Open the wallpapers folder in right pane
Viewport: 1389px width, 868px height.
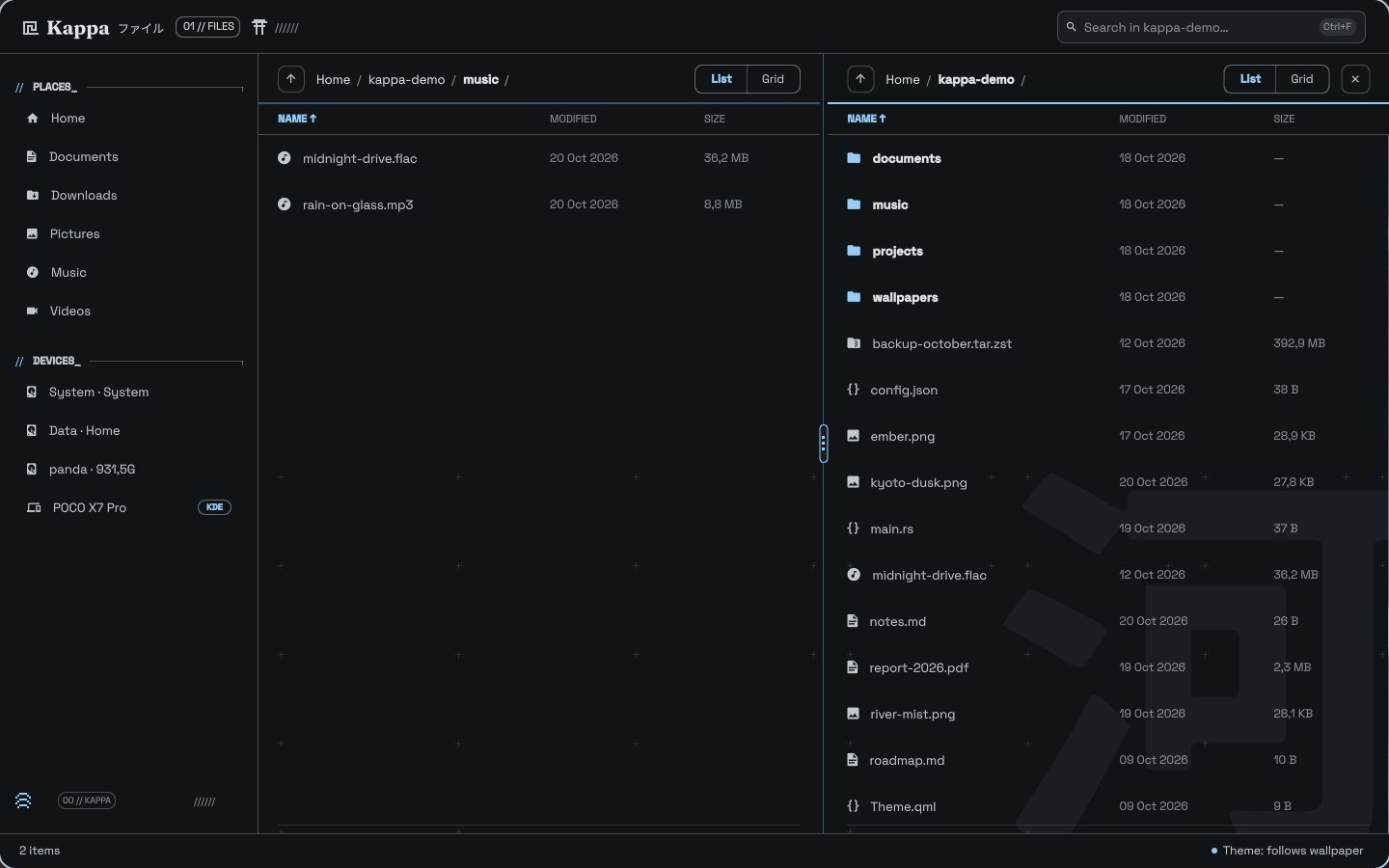(1107, 297)
